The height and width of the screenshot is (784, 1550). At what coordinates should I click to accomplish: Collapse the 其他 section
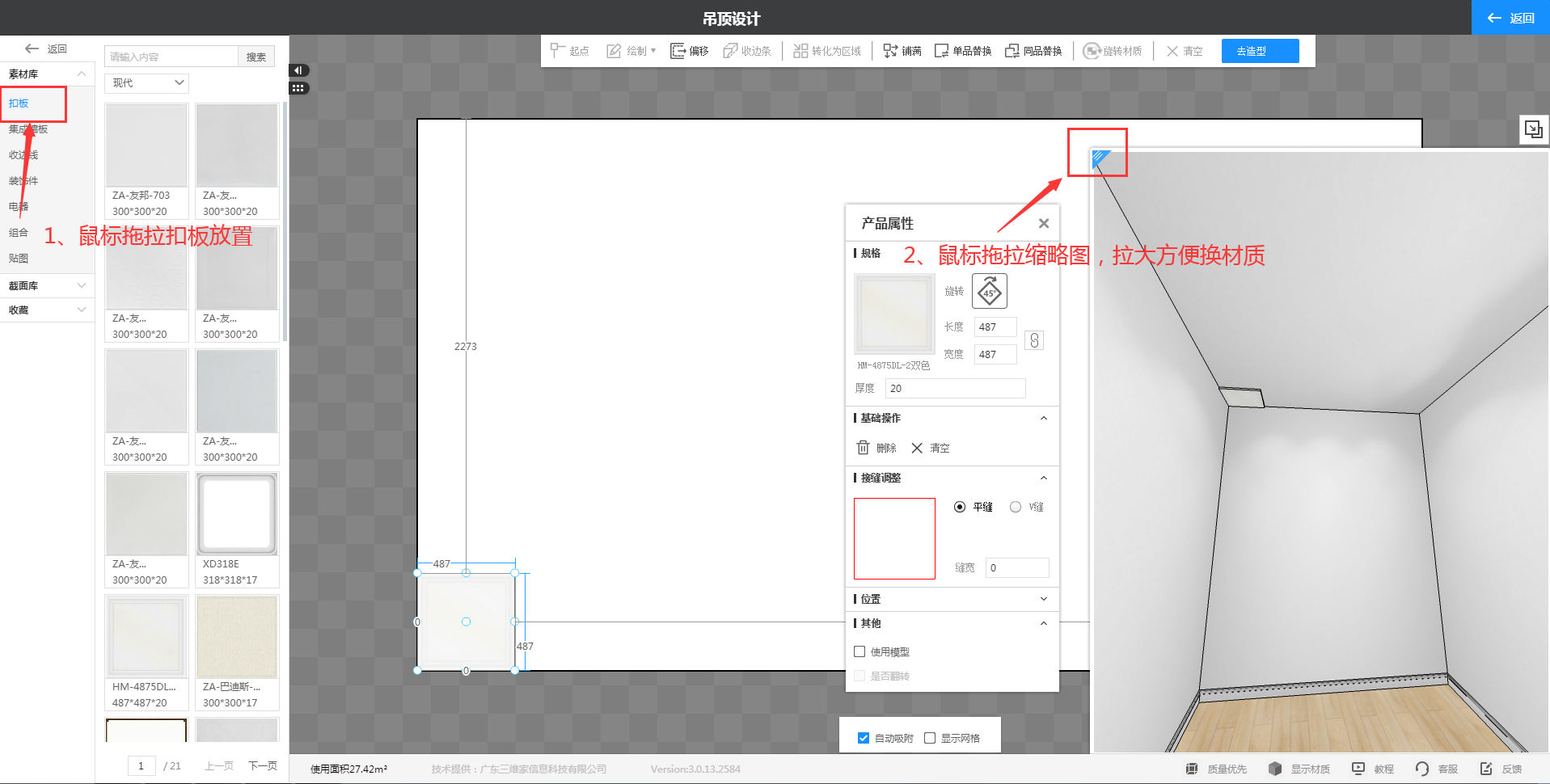click(x=1044, y=624)
